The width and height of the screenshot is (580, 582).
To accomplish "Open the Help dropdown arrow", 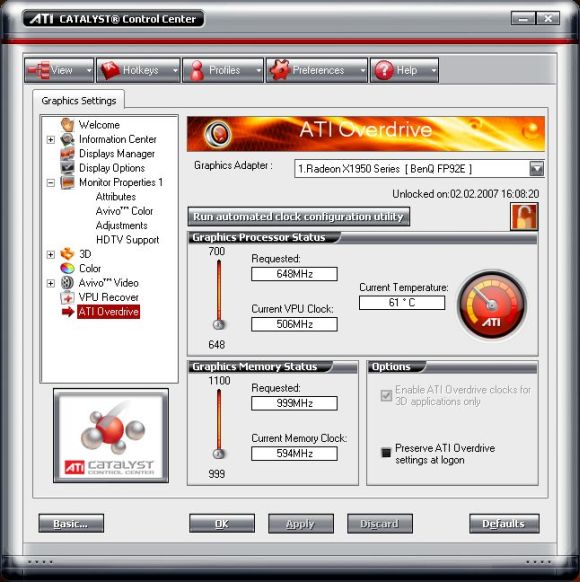I will point(433,70).
